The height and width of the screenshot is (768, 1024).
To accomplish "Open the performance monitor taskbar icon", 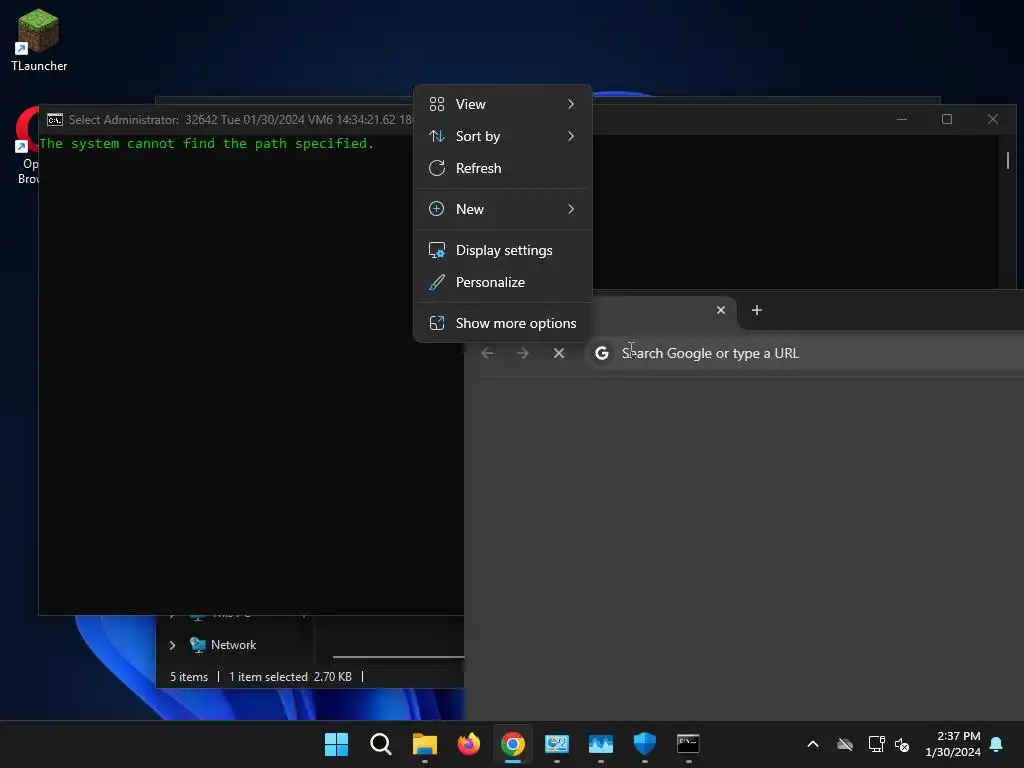I will [x=601, y=744].
